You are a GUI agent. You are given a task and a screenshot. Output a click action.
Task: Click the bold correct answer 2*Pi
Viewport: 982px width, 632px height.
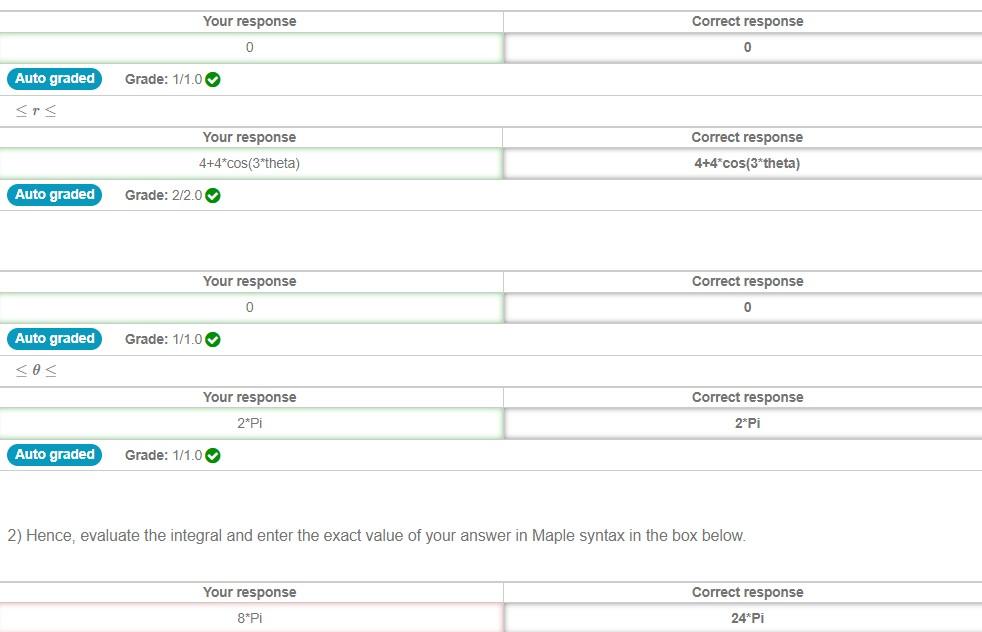746,423
